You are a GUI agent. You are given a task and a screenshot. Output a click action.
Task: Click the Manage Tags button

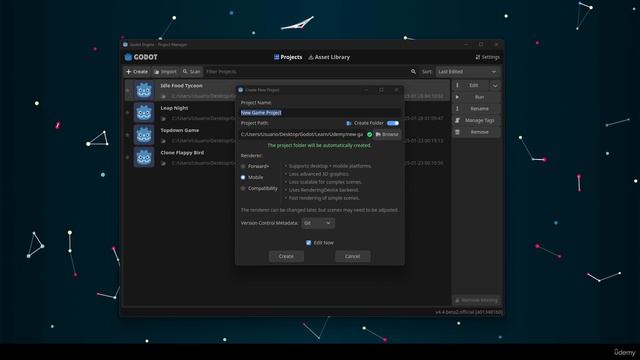(476, 120)
